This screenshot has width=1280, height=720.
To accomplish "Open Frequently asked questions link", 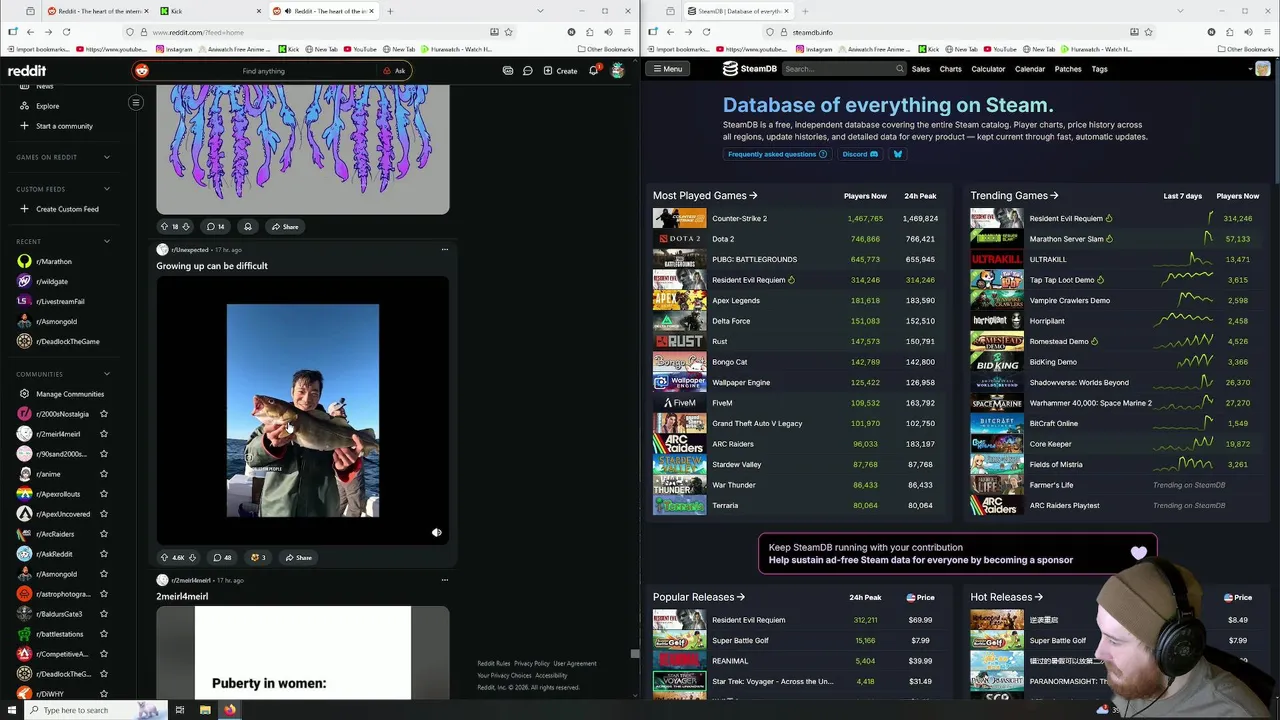I will pos(777,154).
